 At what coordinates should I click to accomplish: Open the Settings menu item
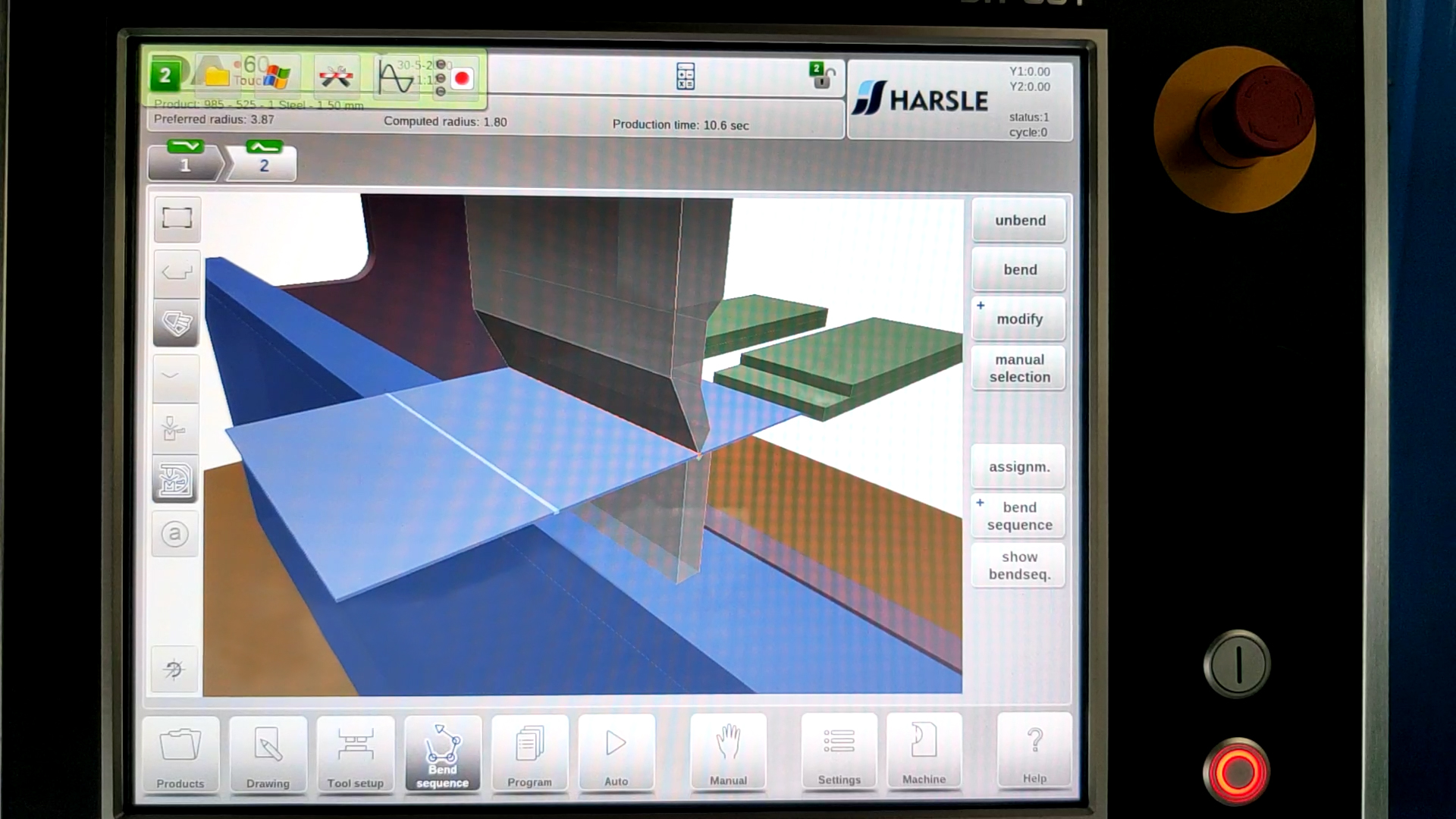(x=839, y=754)
